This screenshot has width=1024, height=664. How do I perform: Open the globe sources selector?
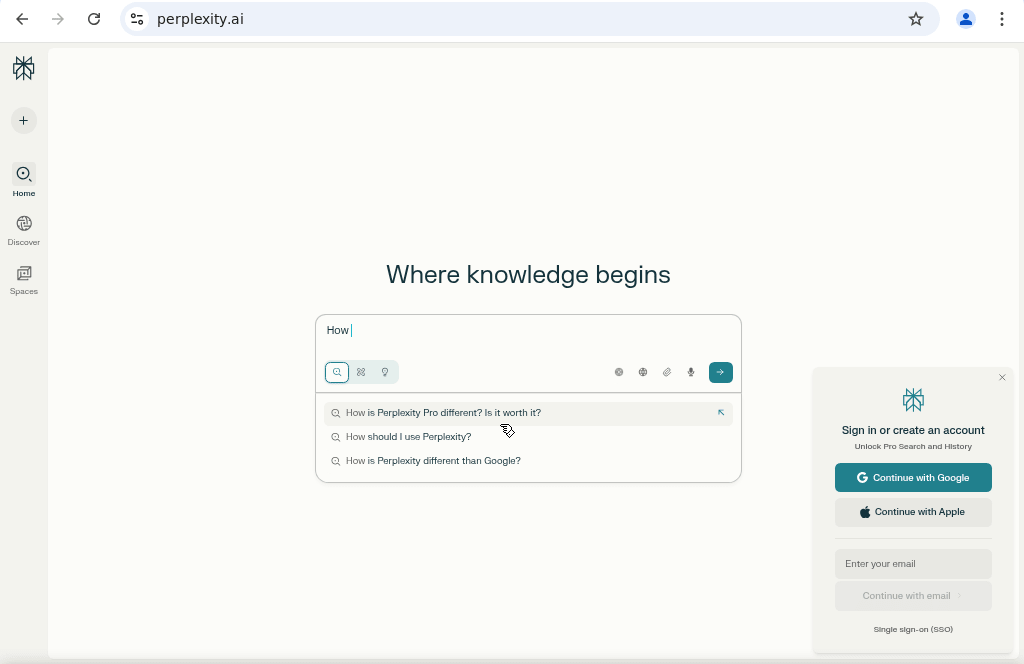coord(643,372)
